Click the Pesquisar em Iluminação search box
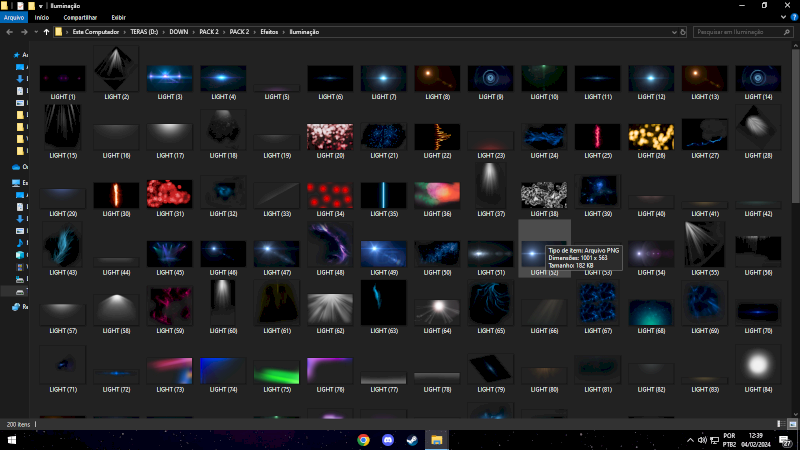This screenshot has width=800, height=450. click(x=740, y=32)
